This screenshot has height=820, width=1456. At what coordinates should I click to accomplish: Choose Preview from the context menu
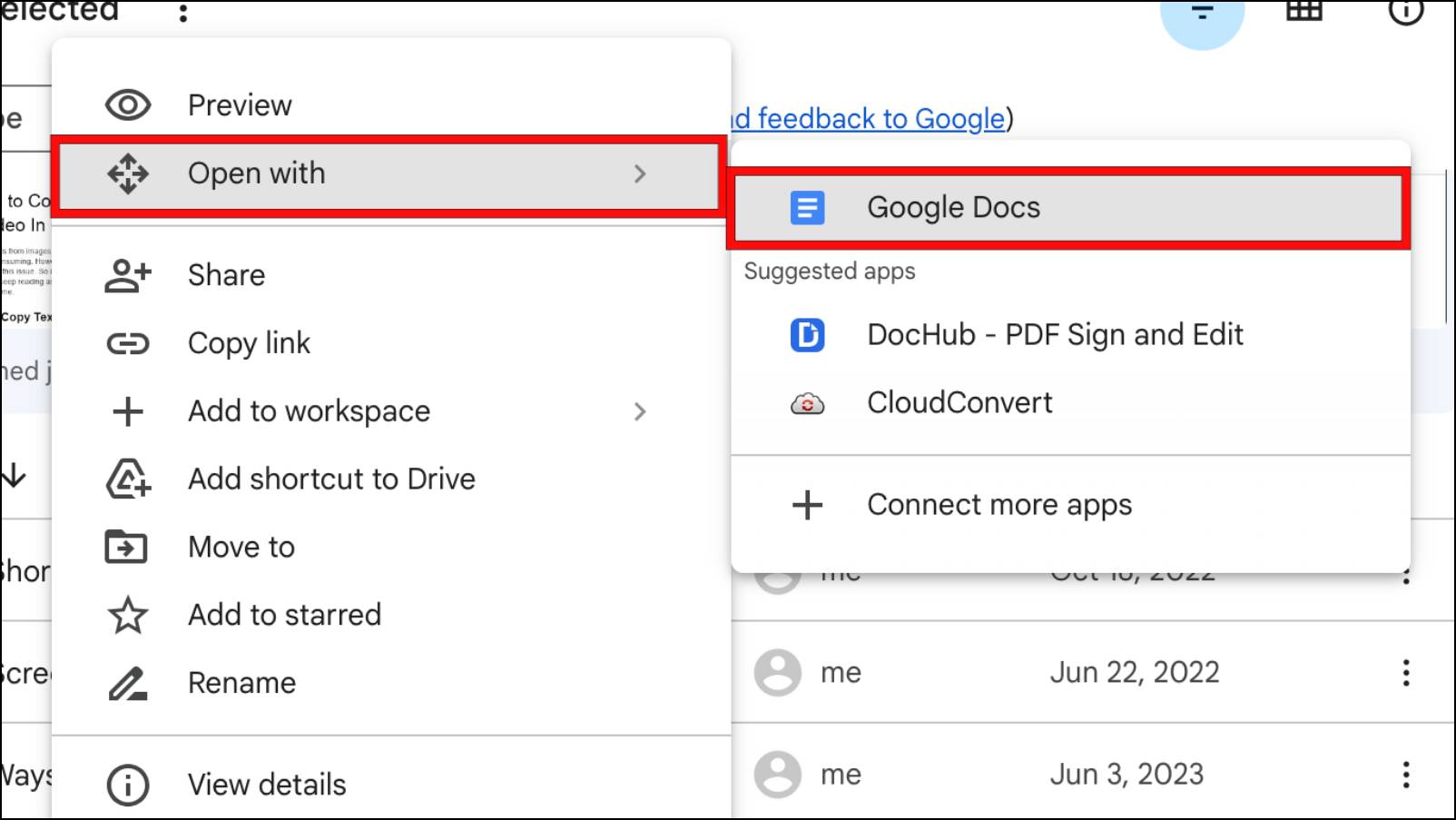(391, 105)
